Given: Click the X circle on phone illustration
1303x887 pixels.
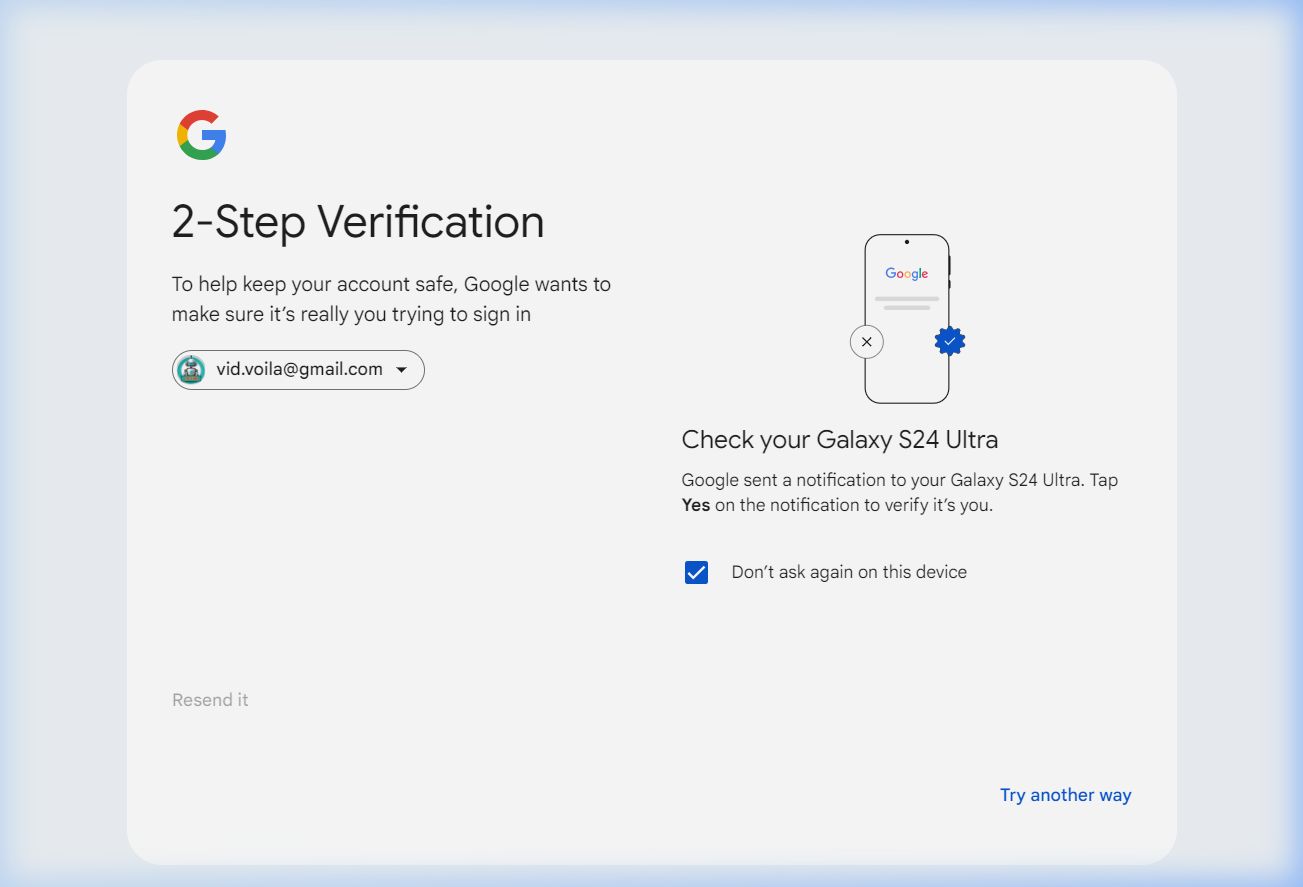Looking at the screenshot, I should point(866,342).
